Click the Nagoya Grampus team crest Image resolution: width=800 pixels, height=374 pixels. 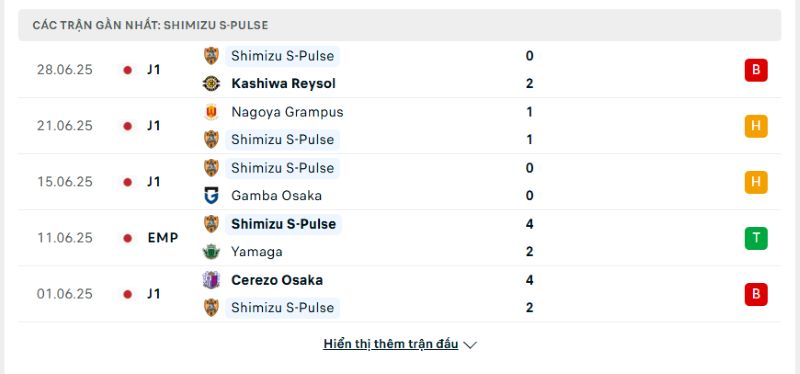click(x=211, y=112)
